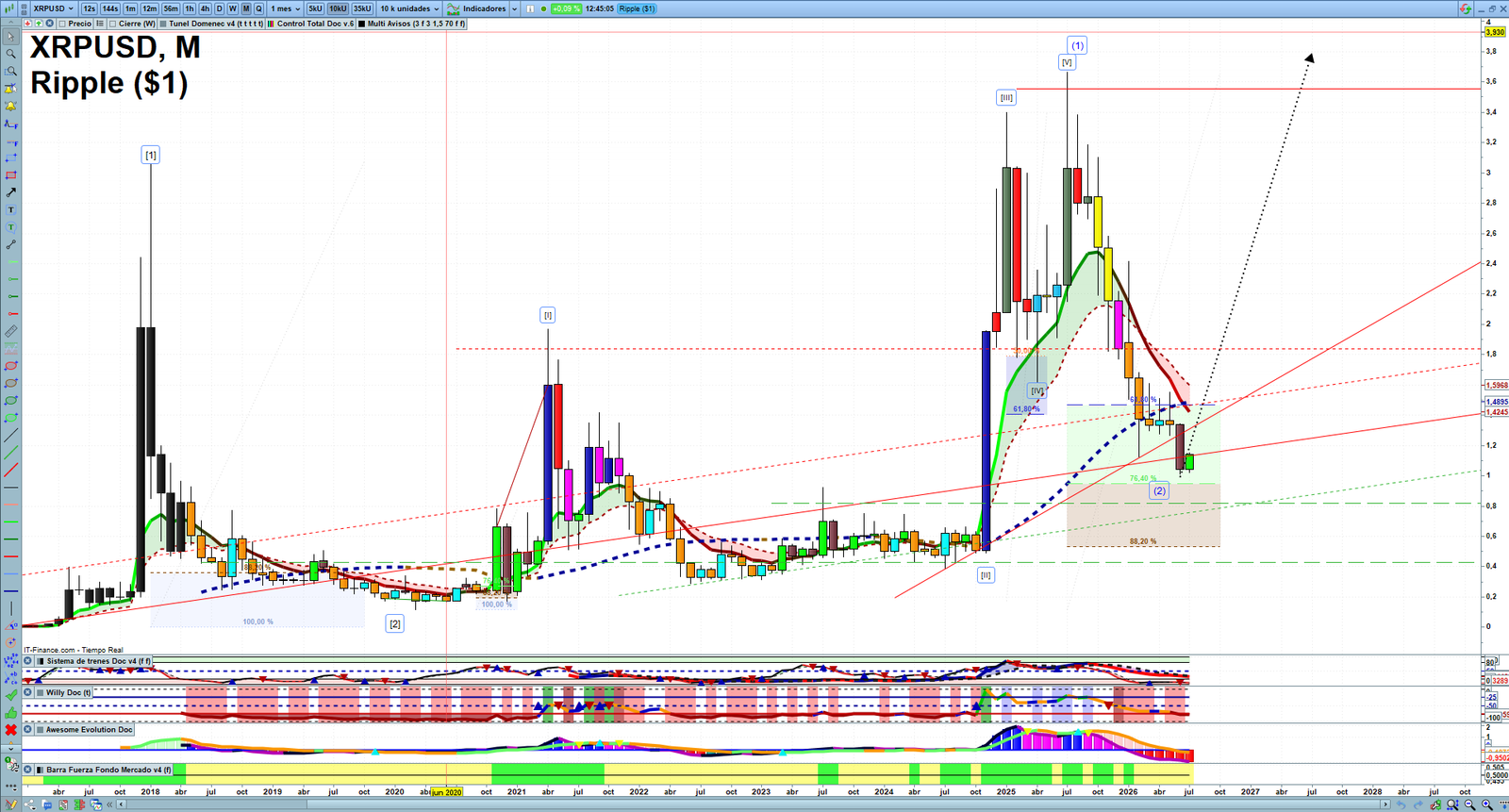
Task: Open the XRPUSD symbol dropdown
Action: point(53,8)
